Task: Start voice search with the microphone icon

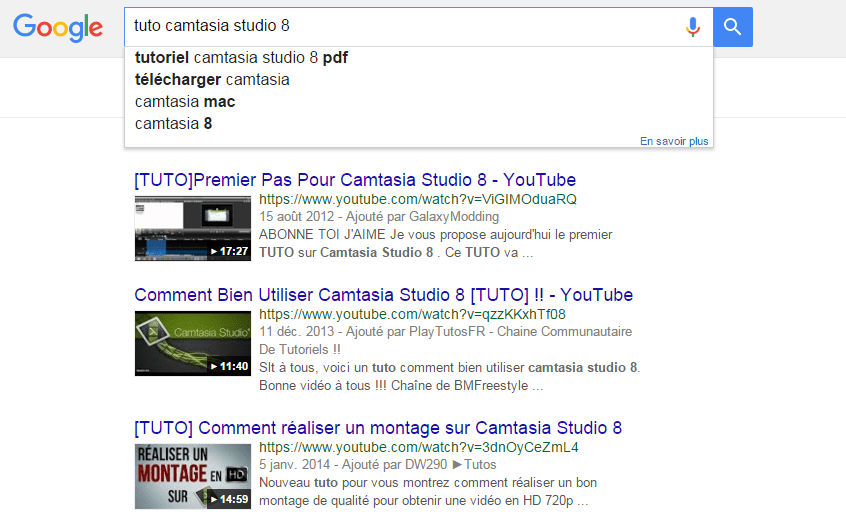Action: [x=693, y=26]
